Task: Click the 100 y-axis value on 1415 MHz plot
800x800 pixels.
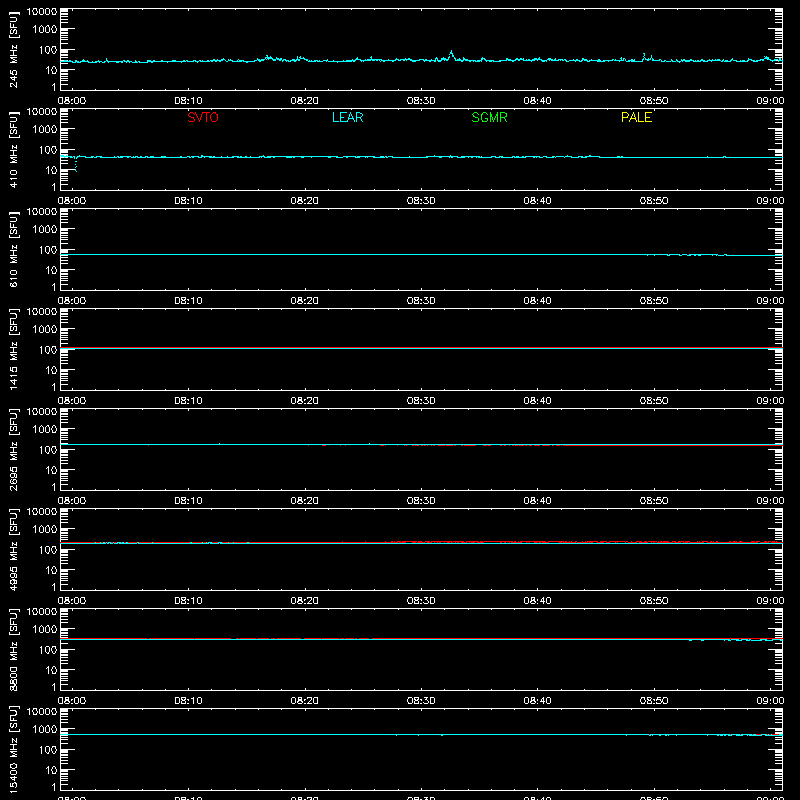Action: [x=48, y=350]
